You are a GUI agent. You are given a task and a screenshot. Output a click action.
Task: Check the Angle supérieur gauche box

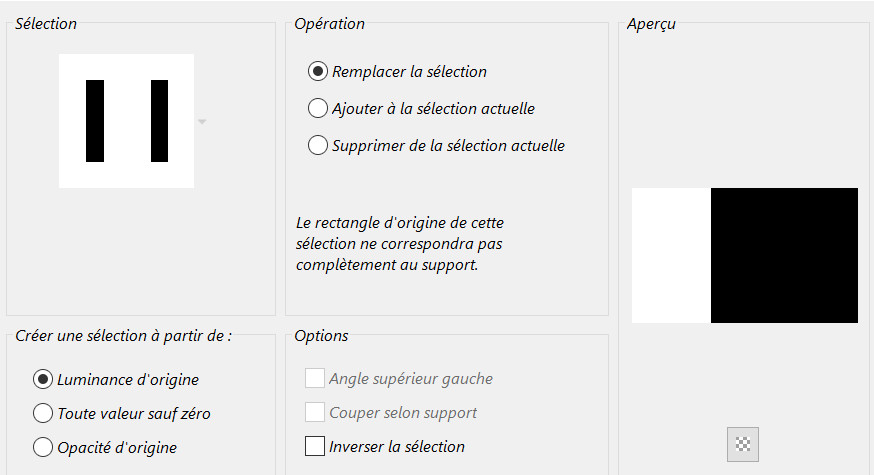click(315, 378)
